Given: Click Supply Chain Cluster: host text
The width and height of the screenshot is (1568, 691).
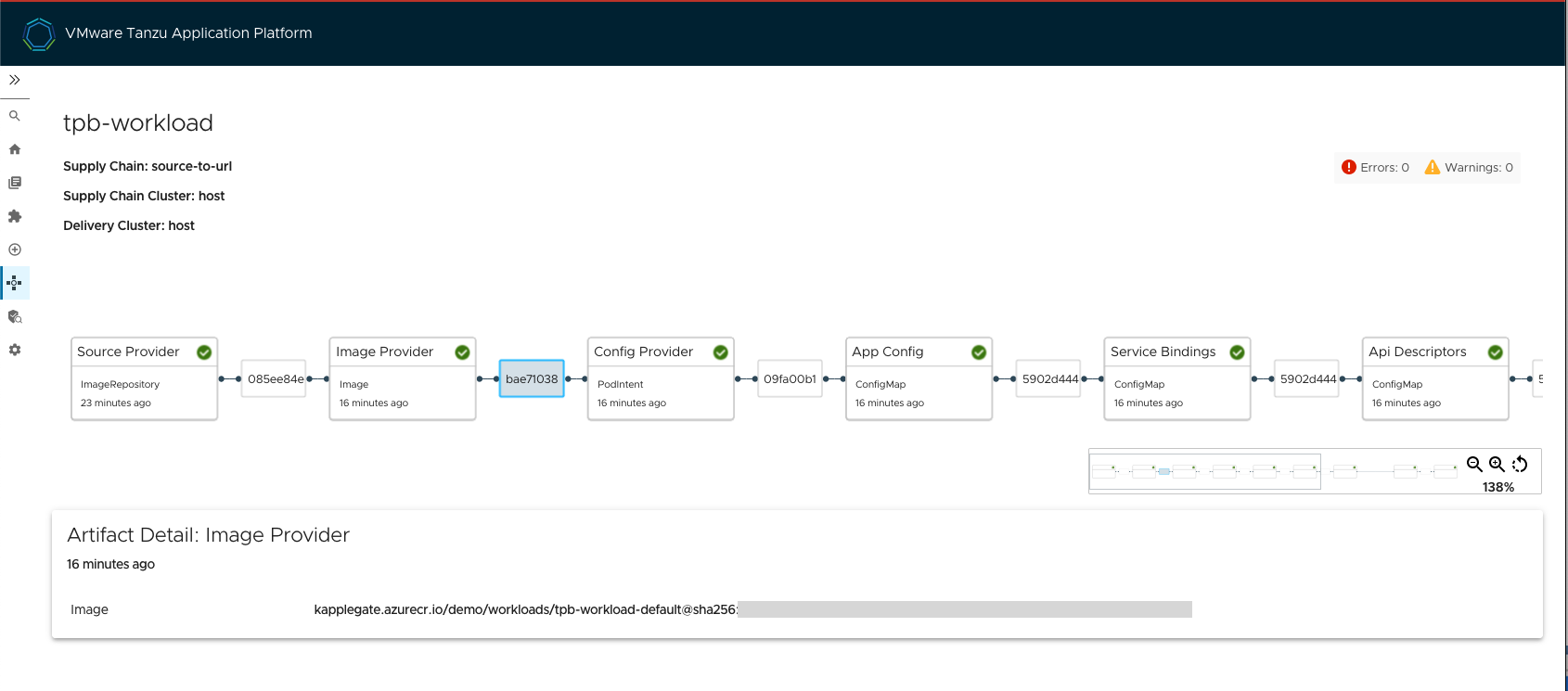Looking at the screenshot, I should 144,196.
